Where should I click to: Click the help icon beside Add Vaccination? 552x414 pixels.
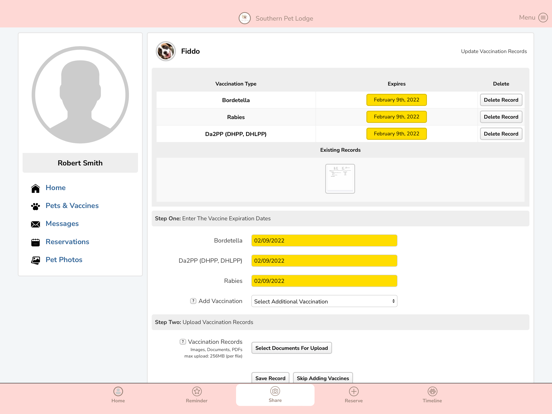pos(193,301)
